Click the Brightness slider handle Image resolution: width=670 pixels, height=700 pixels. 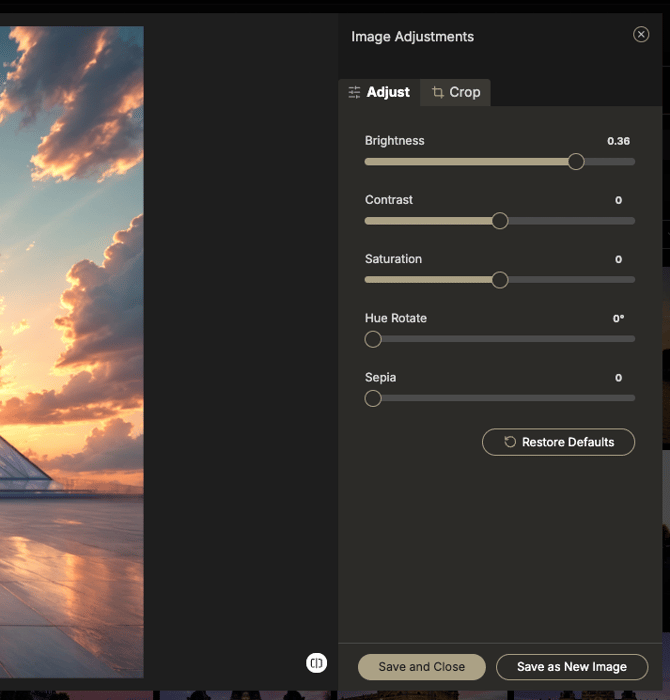pyautogui.click(x=576, y=161)
